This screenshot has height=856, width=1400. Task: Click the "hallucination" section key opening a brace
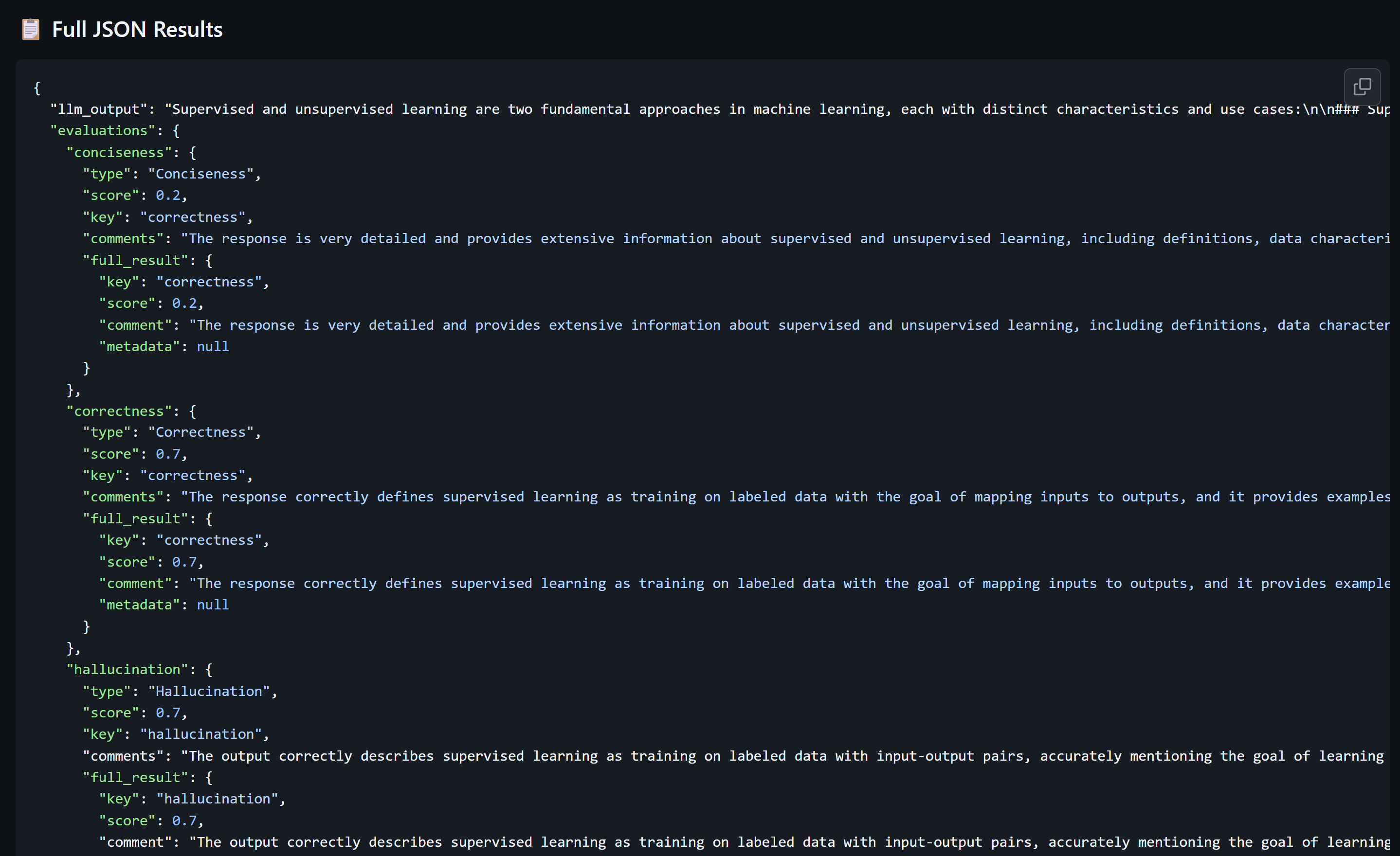pos(127,670)
